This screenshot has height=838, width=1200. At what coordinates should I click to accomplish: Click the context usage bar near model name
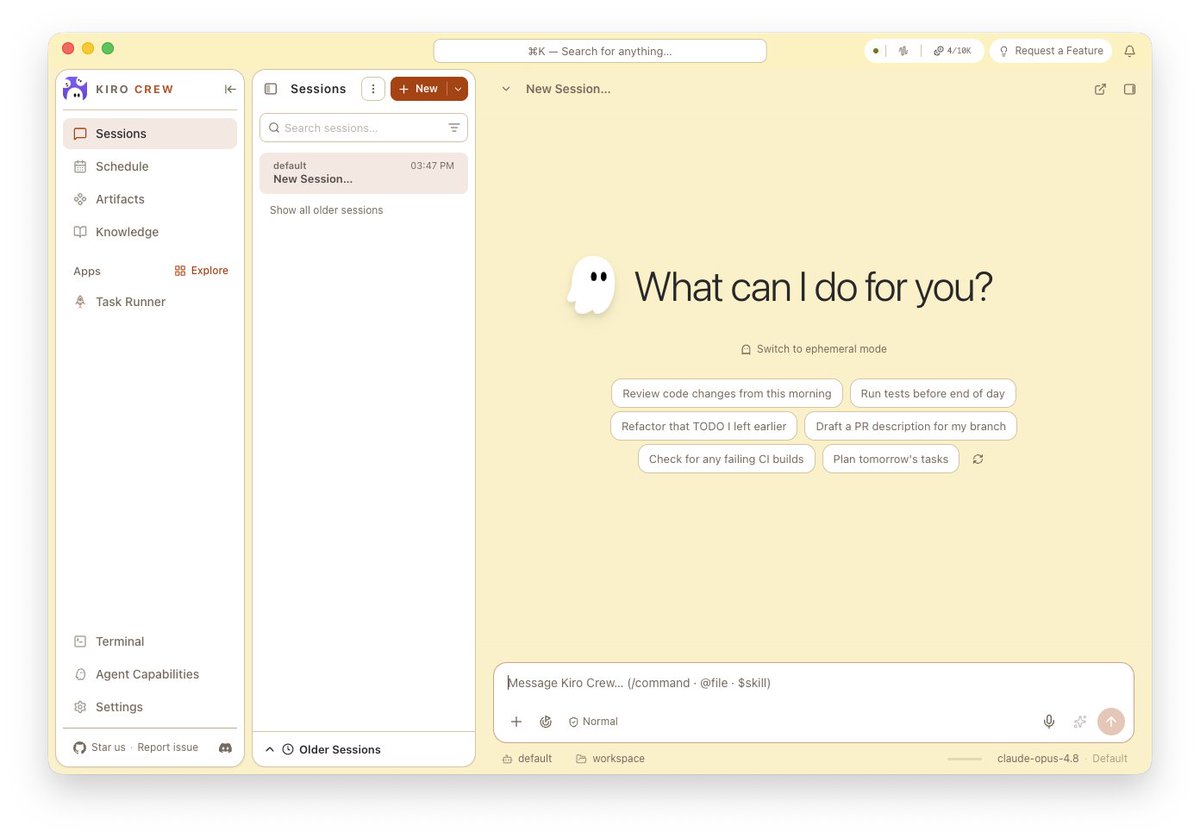965,759
